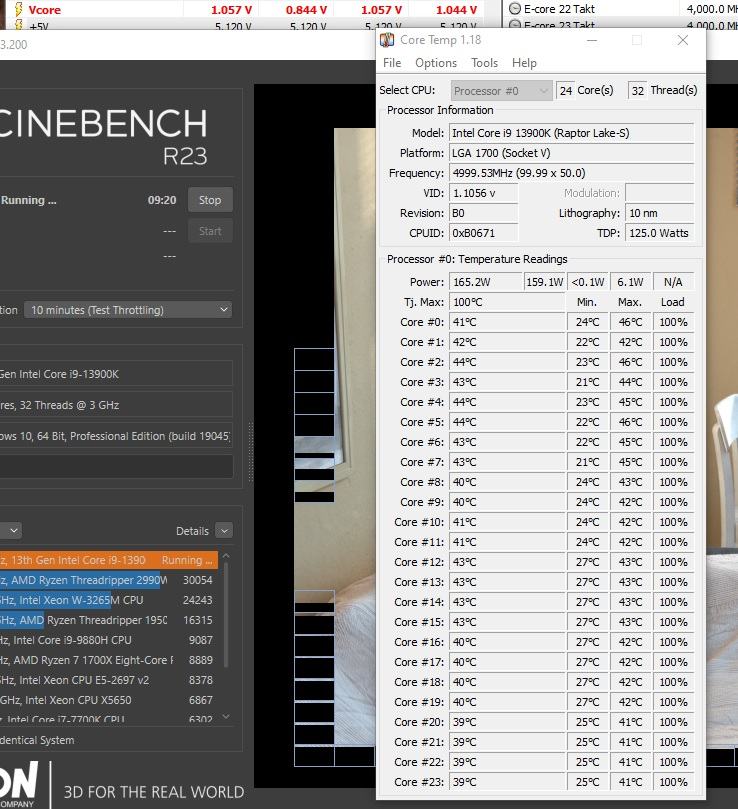
Task: Click the empty Modulation field
Action: coord(660,193)
